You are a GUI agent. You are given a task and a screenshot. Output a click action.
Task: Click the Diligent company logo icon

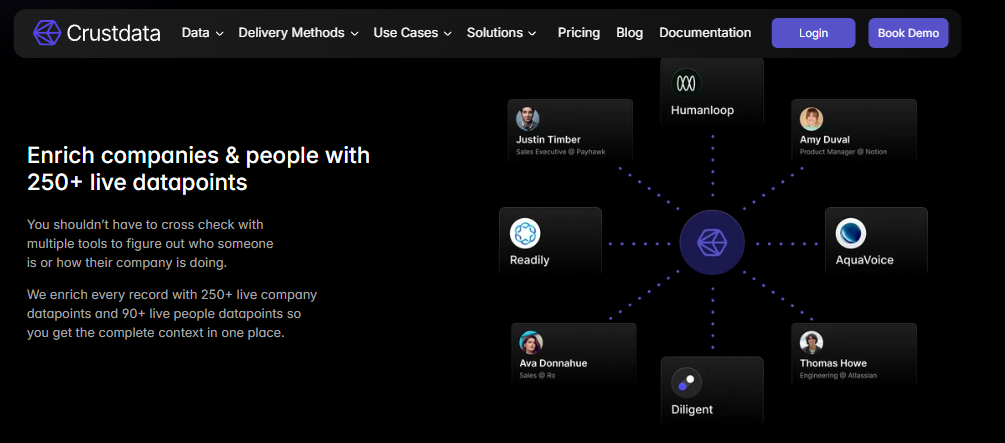tap(686, 383)
